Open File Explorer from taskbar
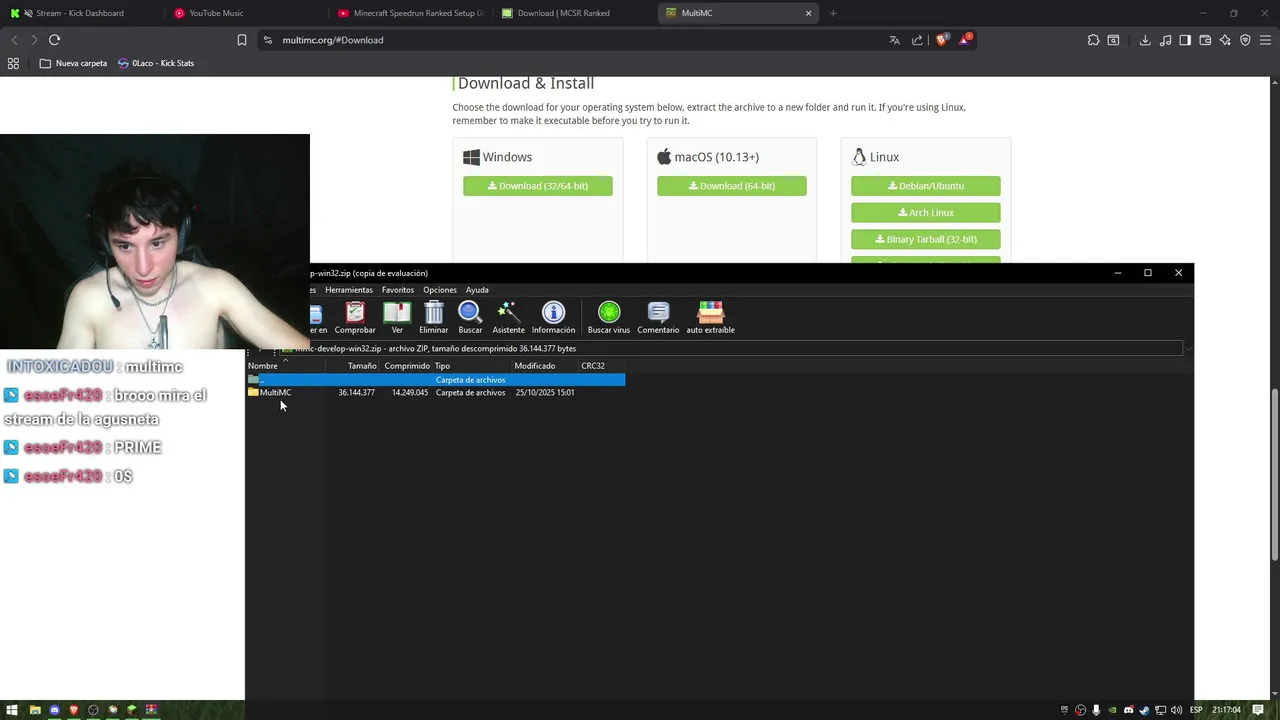The width and height of the screenshot is (1280, 720). point(35,710)
